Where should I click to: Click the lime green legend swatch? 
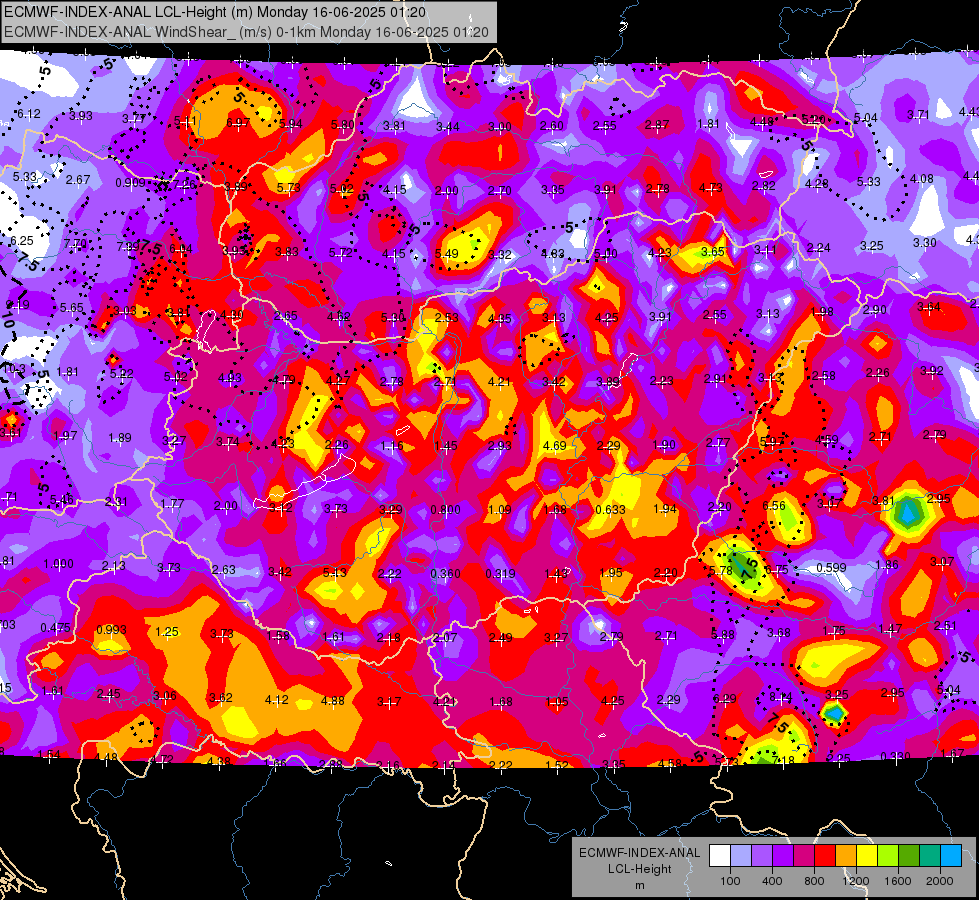point(888,855)
